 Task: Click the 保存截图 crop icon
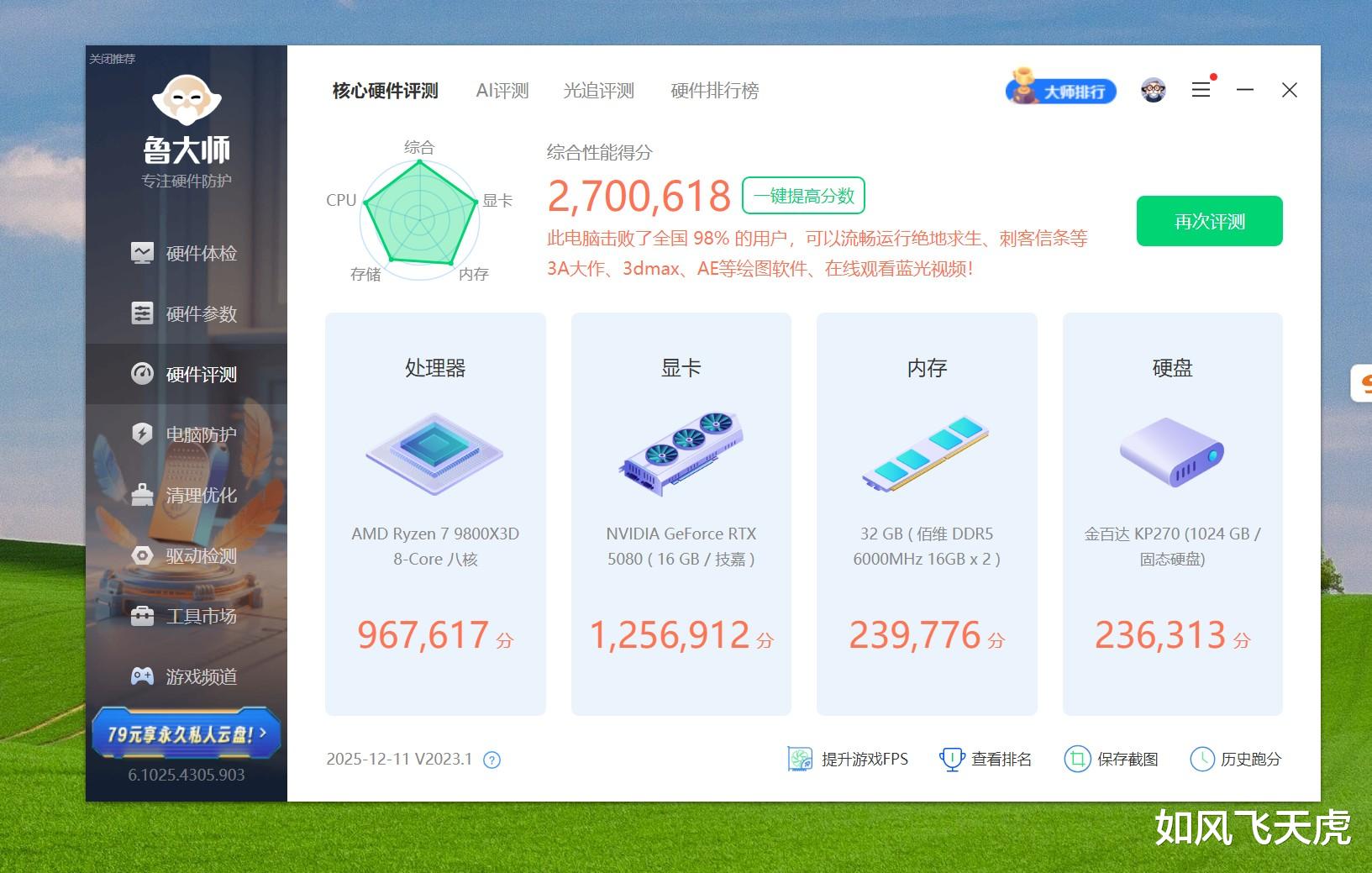pyautogui.click(x=1076, y=760)
